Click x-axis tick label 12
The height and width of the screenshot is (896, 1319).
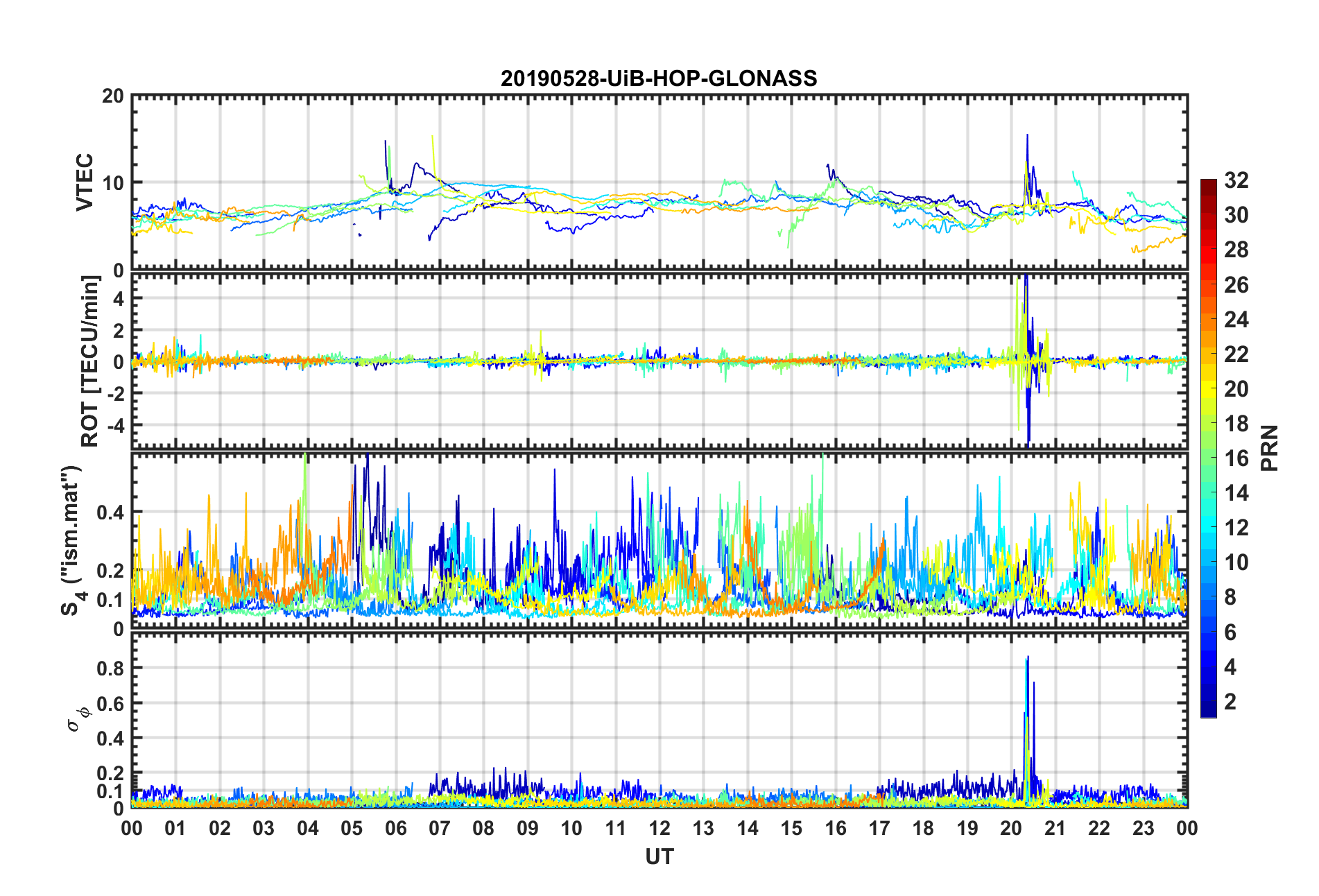(659, 828)
